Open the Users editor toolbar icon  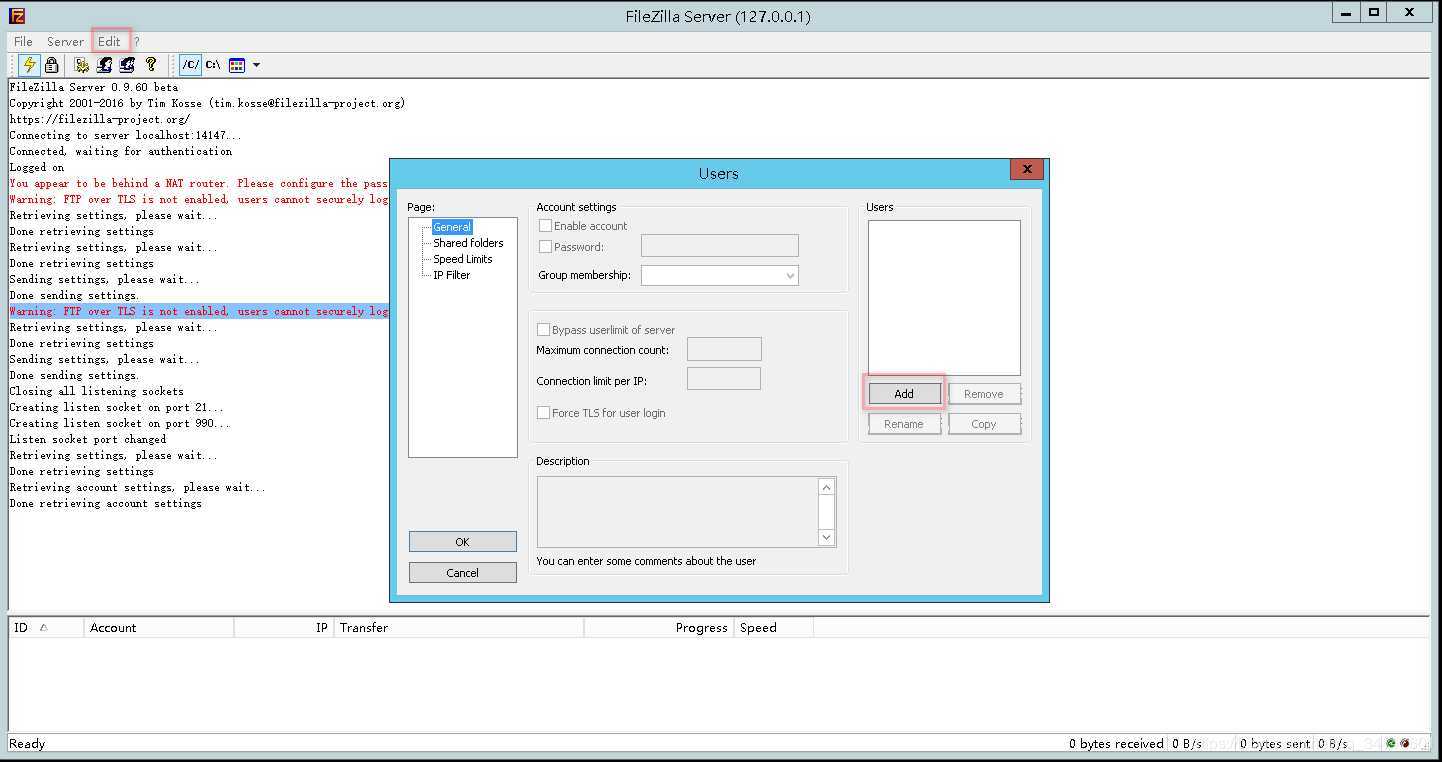[104, 65]
